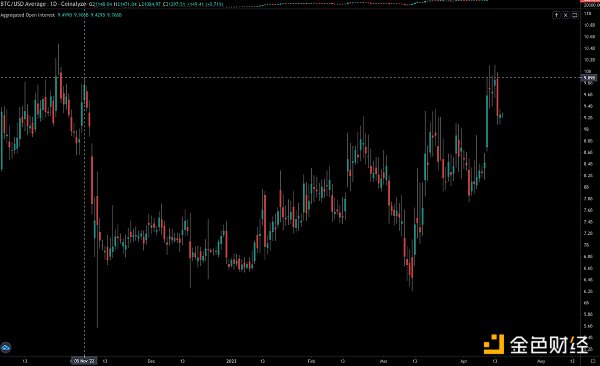Open the TradingView logo badge at bottom-left
Viewport: 600px width, 366px height.
[x=5, y=347]
